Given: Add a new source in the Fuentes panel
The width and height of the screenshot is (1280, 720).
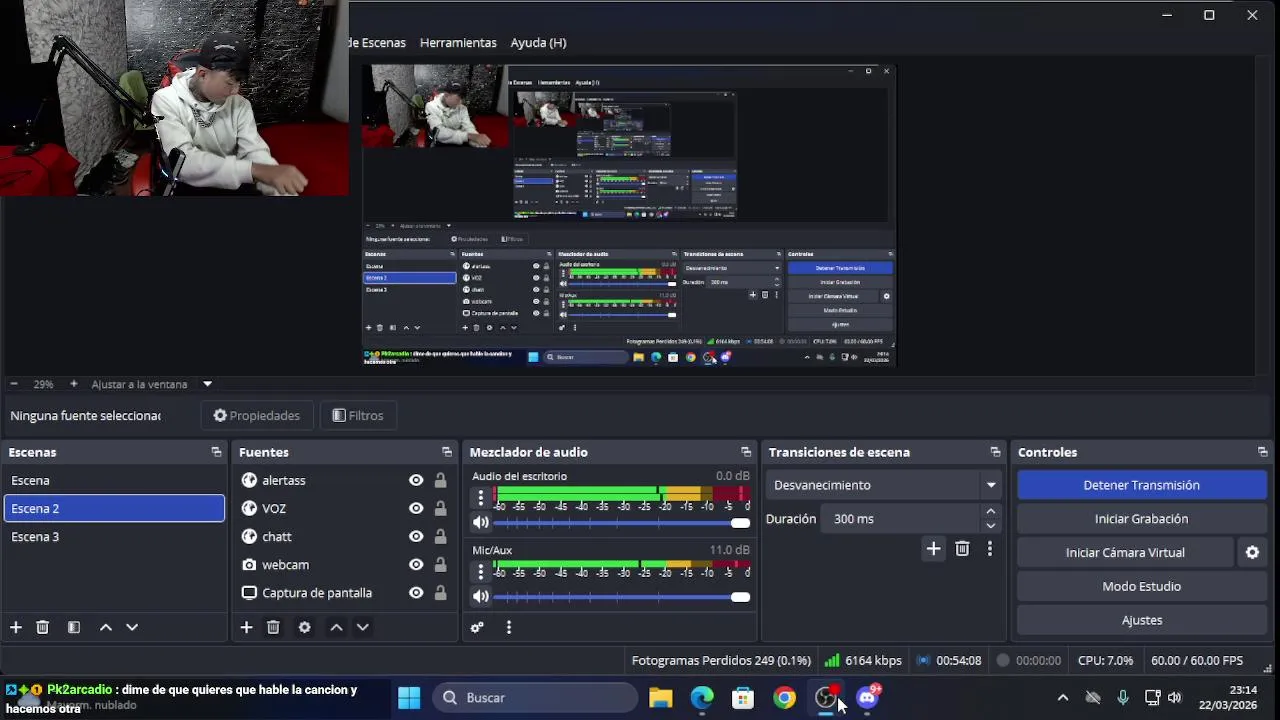Looking at the screenshot, I should point(246,627).
